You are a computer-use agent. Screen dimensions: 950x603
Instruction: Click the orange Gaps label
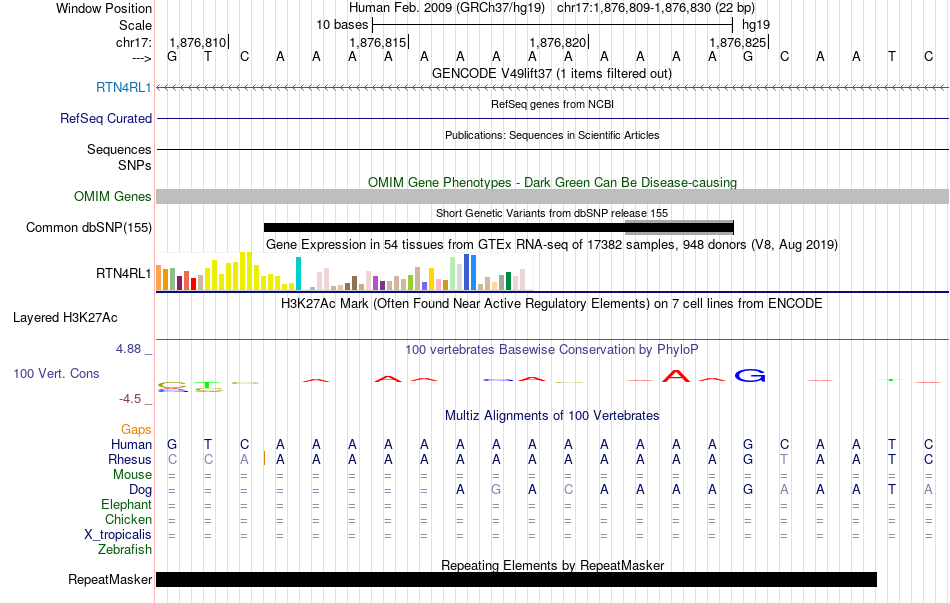tap(136, 430)
